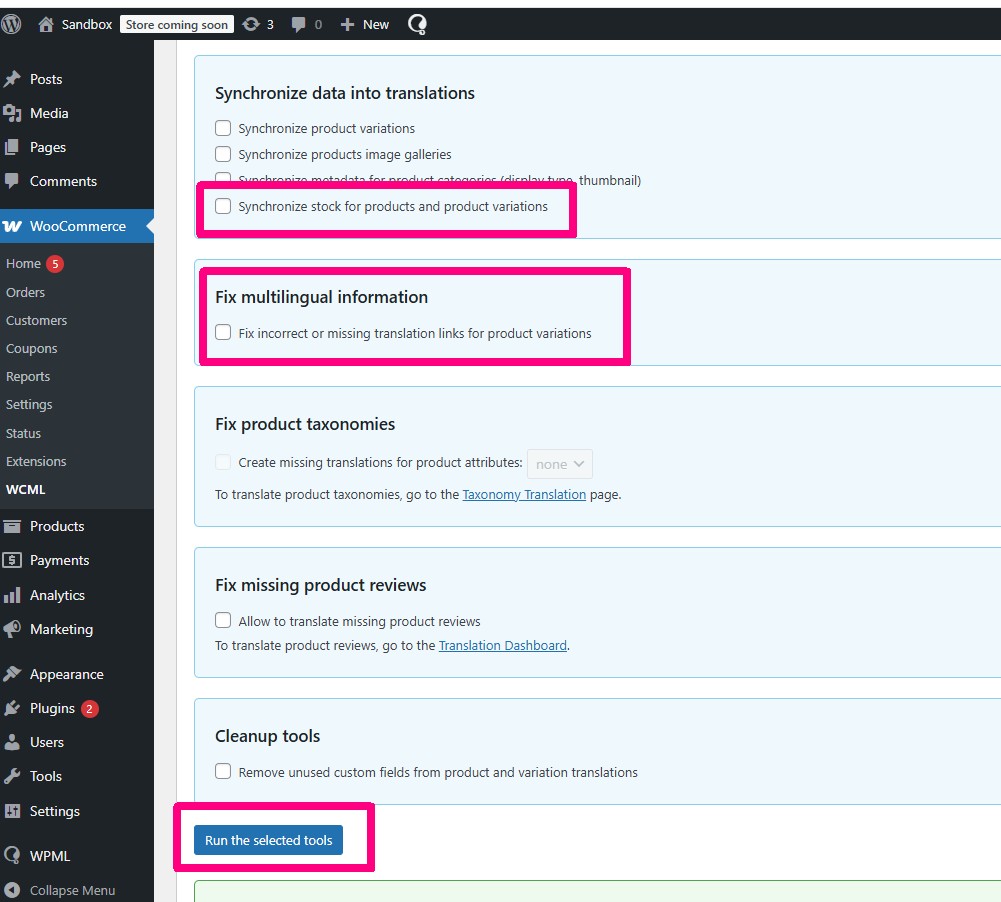The image size is (1001, 902).
Task: Open the Plugins menu with plug icon
Action: 52,708
